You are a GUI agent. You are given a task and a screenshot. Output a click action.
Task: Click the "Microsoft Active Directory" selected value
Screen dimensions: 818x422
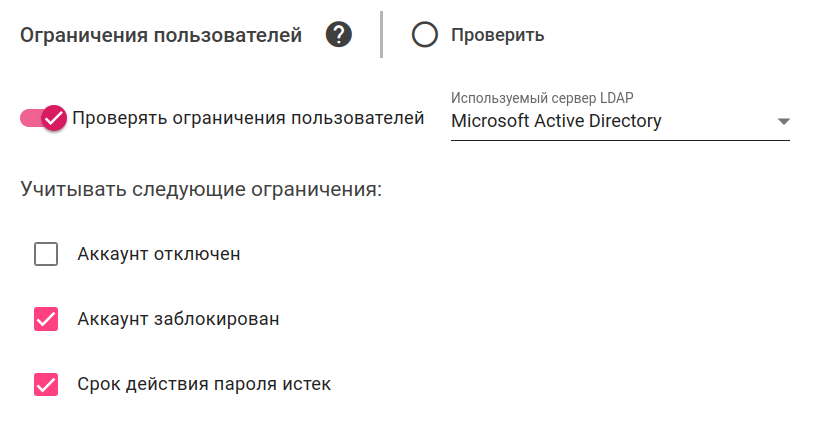[x=556, y=122]
